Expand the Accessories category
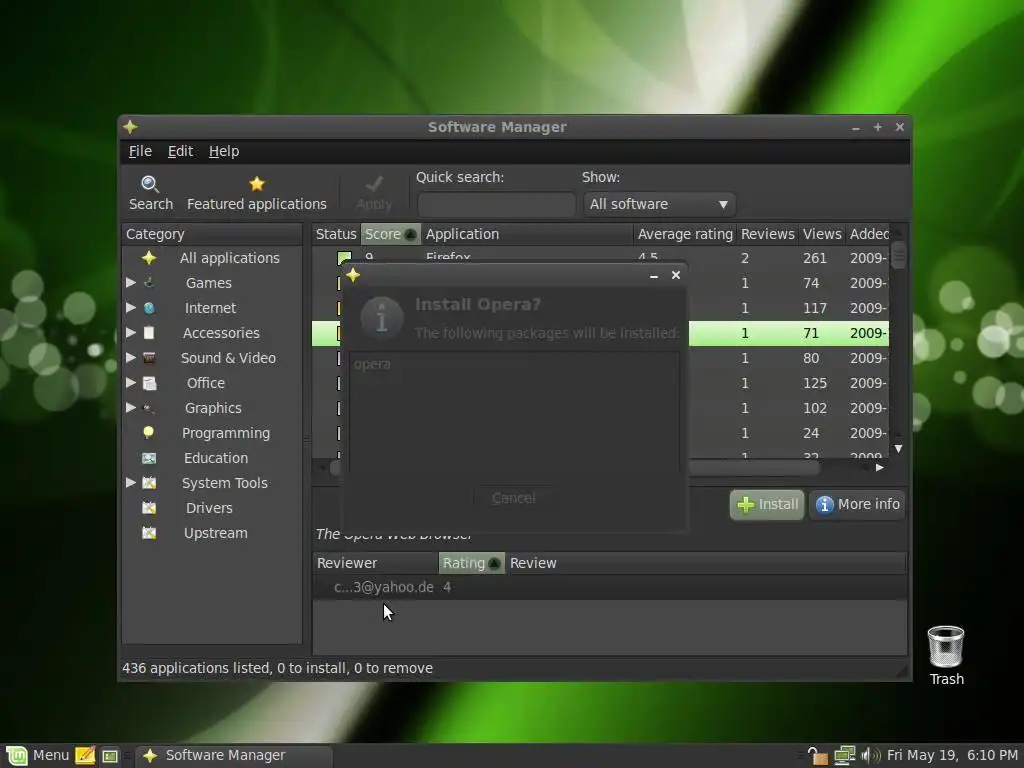 131,333
